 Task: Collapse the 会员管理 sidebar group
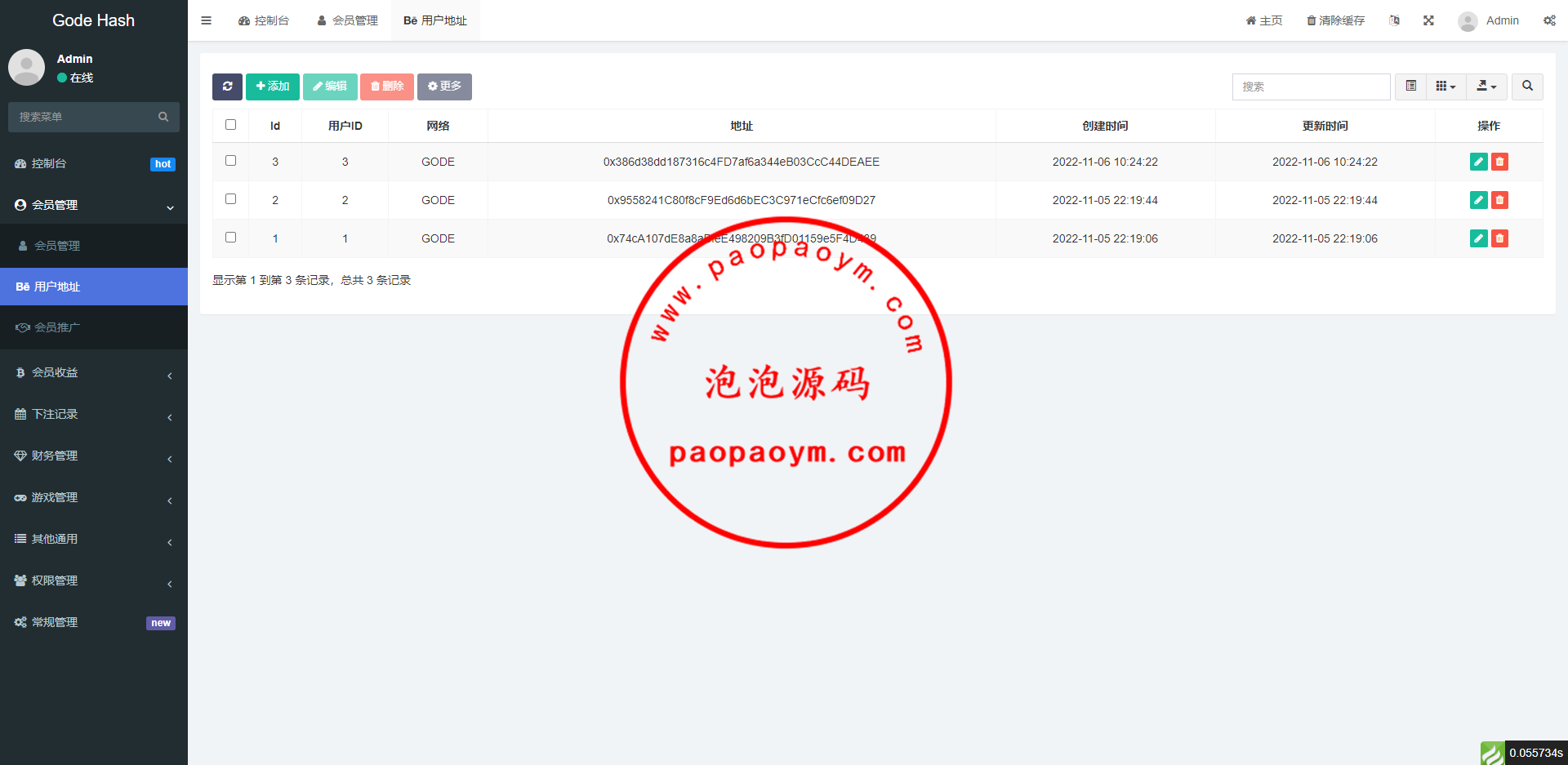94,205
